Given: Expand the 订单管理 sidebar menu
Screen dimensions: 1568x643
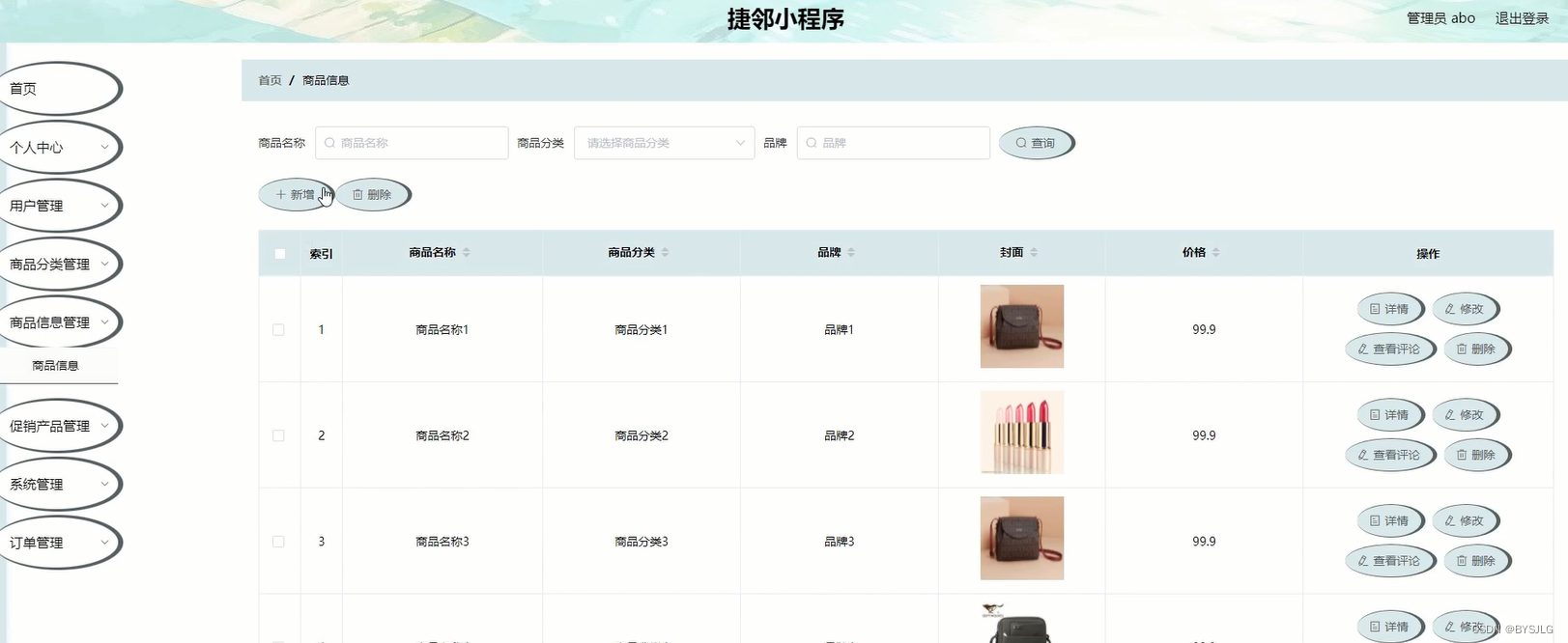Looking at the screenshot, I should pos(60,543).
